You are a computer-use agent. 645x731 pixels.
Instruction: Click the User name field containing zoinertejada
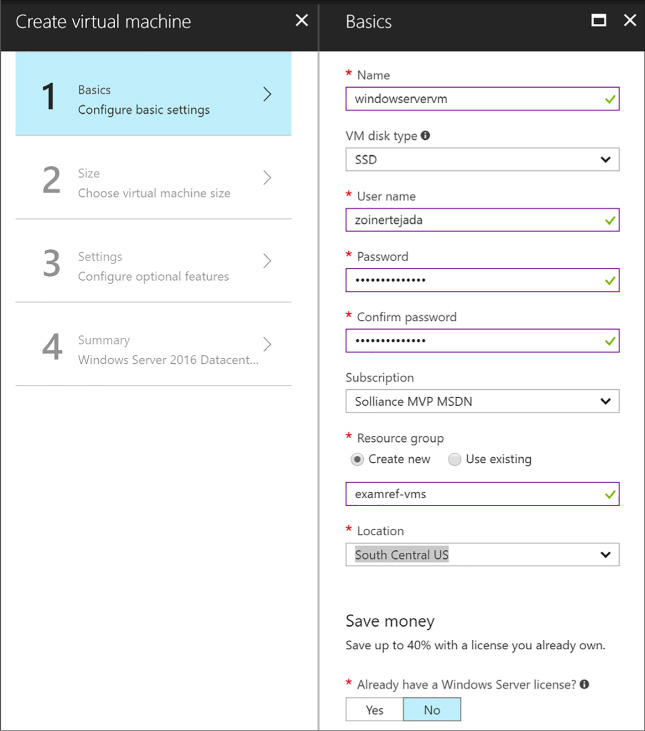tap(482, 220)
